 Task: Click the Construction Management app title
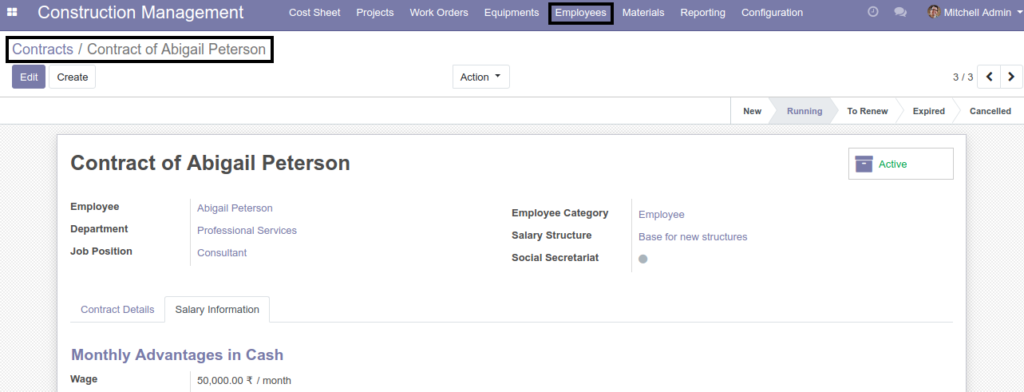(140, 12)
